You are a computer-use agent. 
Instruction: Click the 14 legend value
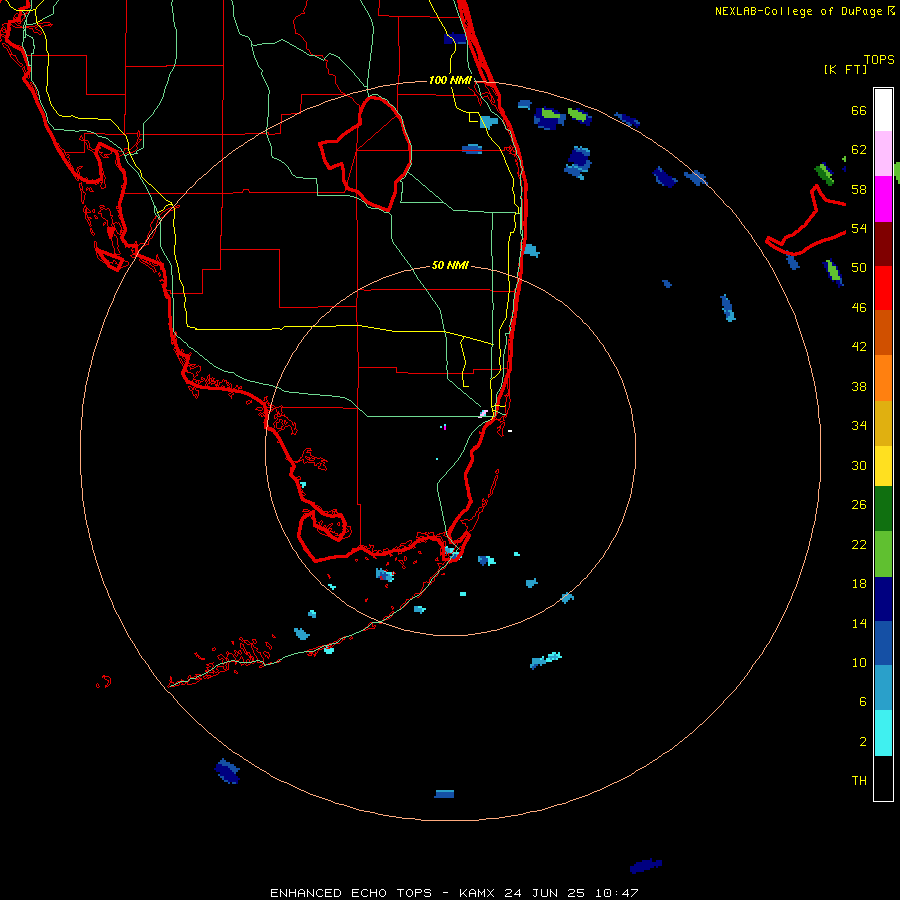point(859,623)
